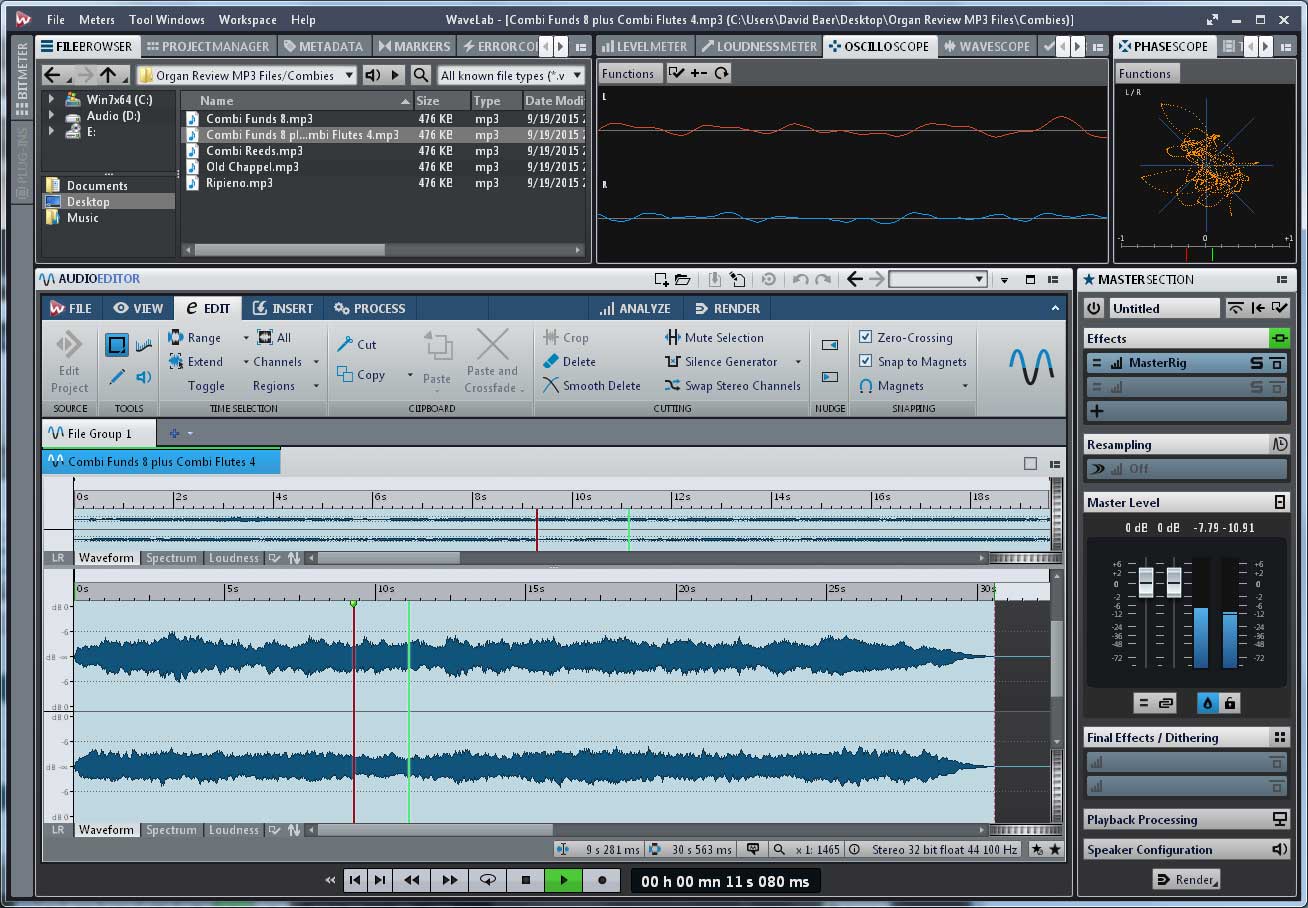Switch to the LOUDNESSMETER tab
1308x908 pixels.
click(x=759, y=46)
